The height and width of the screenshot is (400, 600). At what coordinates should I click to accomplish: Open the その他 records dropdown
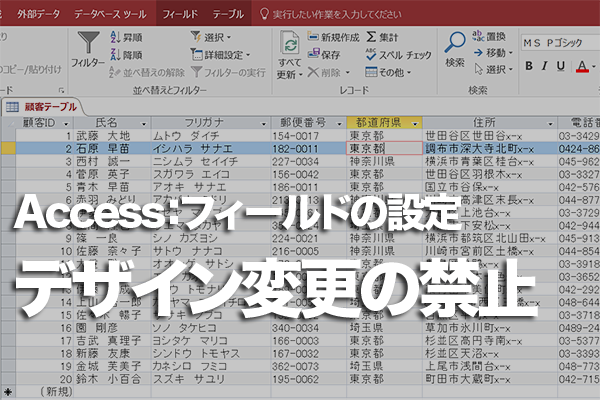[388, 72]
